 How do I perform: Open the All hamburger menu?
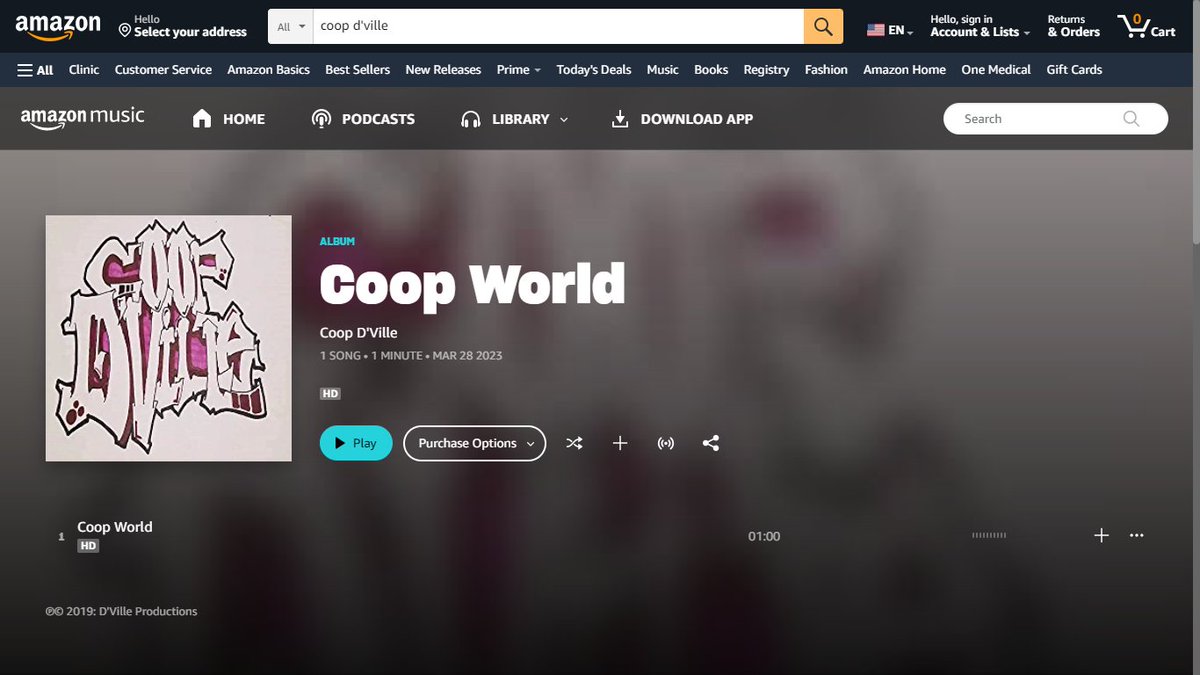[x=35, y=70]
